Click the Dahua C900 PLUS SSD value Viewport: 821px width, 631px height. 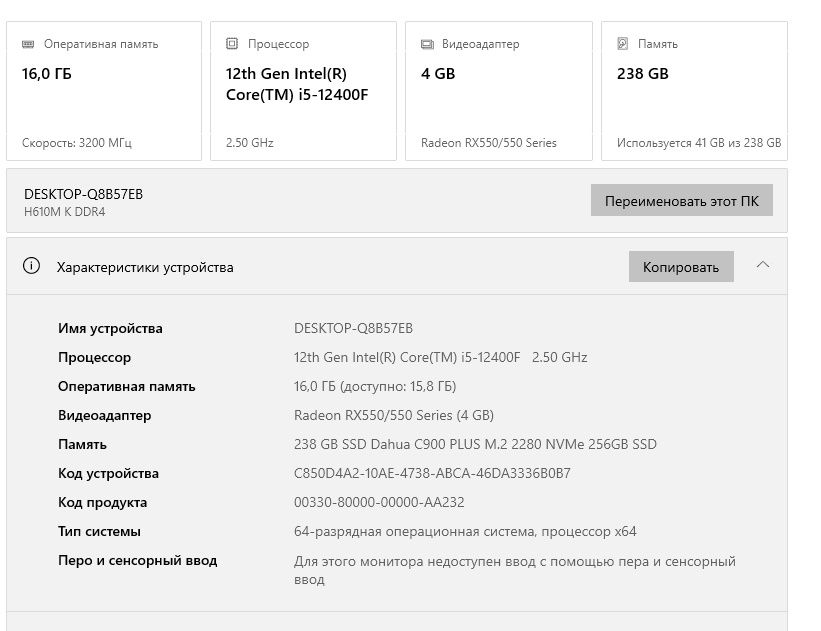[x=475, y=445]
